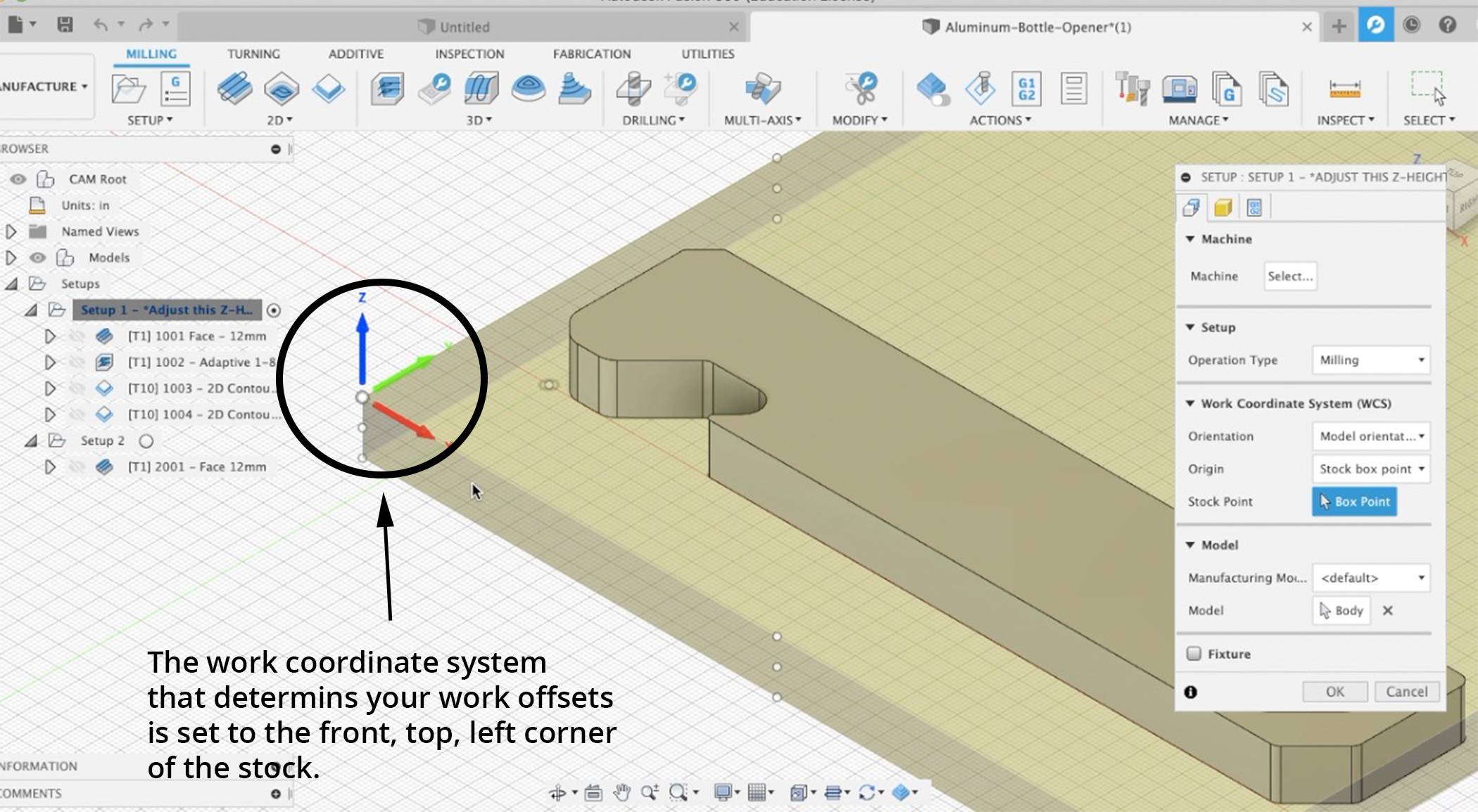Viewport: 1478px width, 812px height.
Task: Switch to the Milling ribbon tab
Action: [x=151, y=54]
